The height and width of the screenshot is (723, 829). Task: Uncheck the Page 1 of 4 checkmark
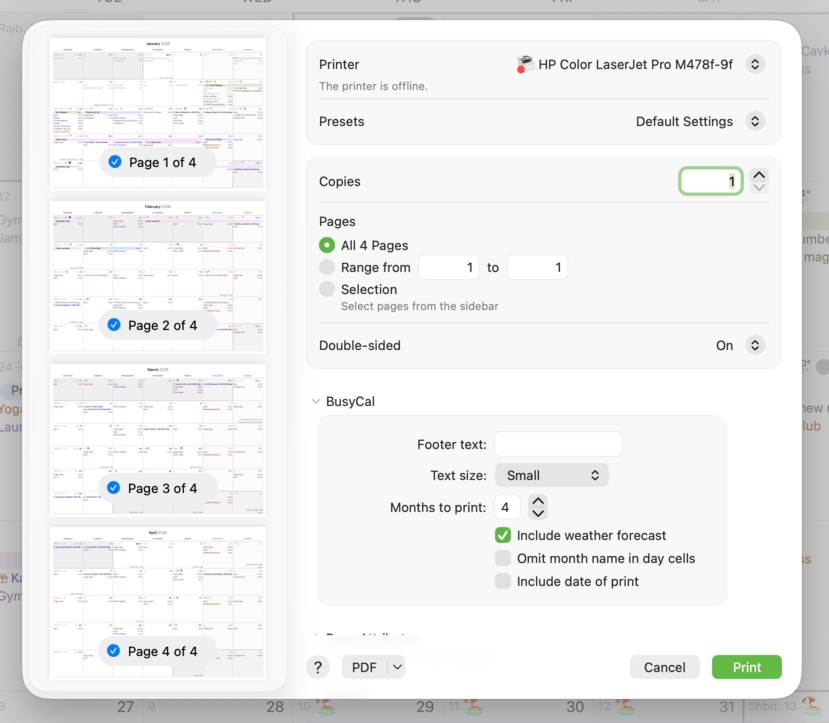tap(115, 162)
